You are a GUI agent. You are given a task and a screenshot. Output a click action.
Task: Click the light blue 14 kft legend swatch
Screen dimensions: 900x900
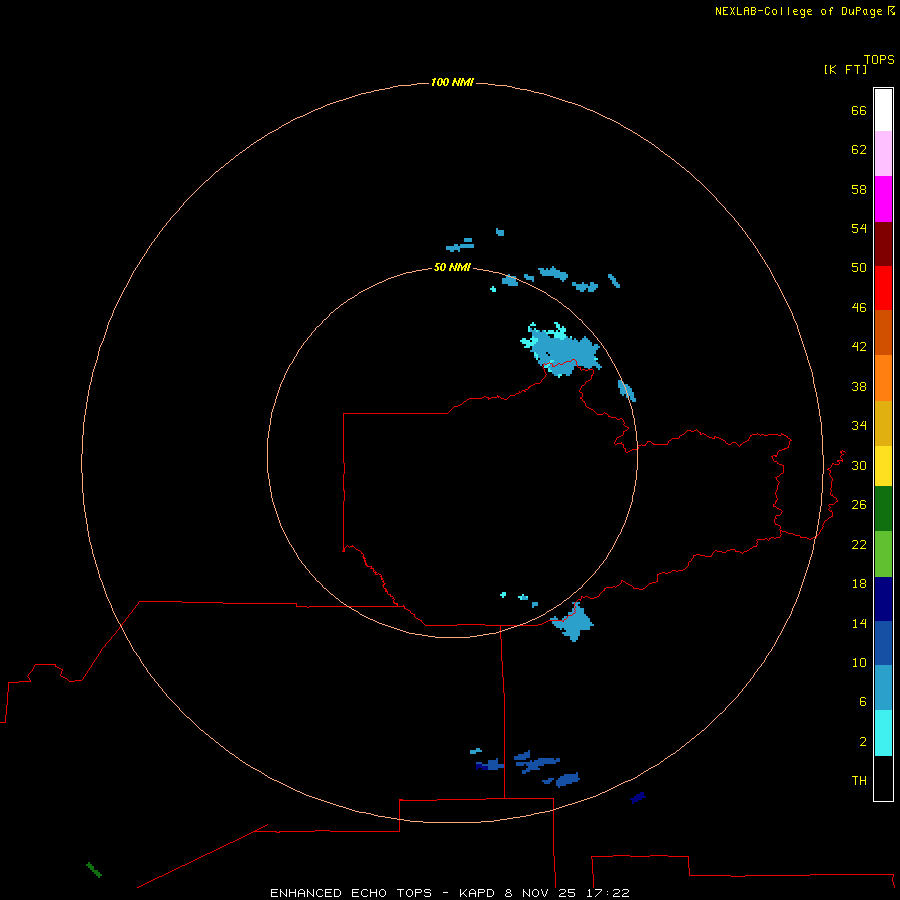883,688
